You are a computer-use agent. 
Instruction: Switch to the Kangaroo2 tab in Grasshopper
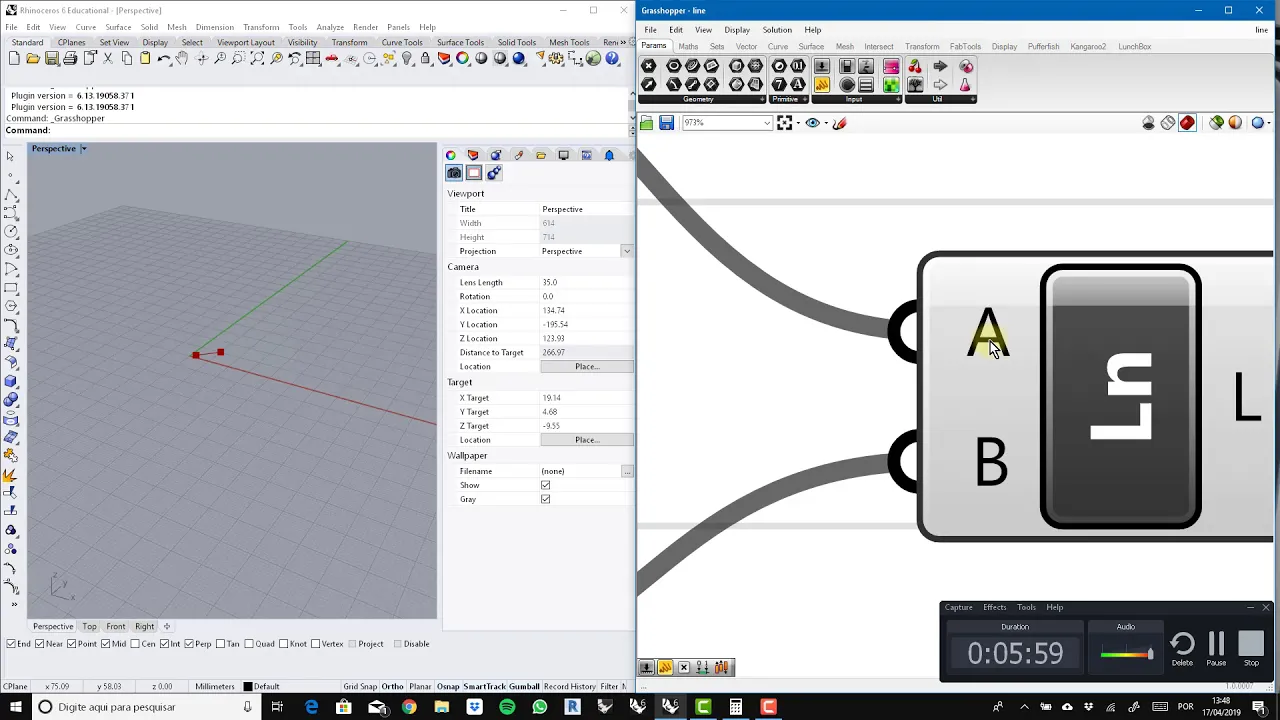[1088, 47]
